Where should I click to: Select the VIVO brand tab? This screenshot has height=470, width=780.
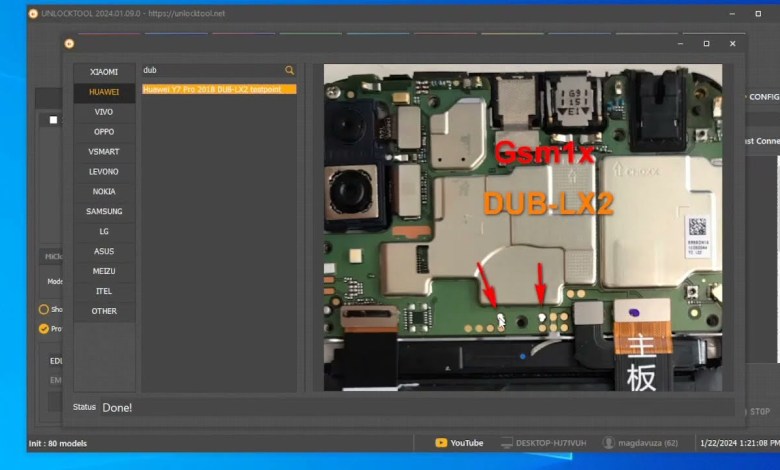[x=104, y=112]
